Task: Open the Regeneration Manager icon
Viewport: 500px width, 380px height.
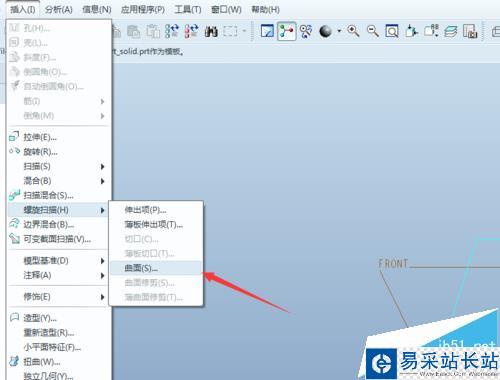Action: pos(192,31)
